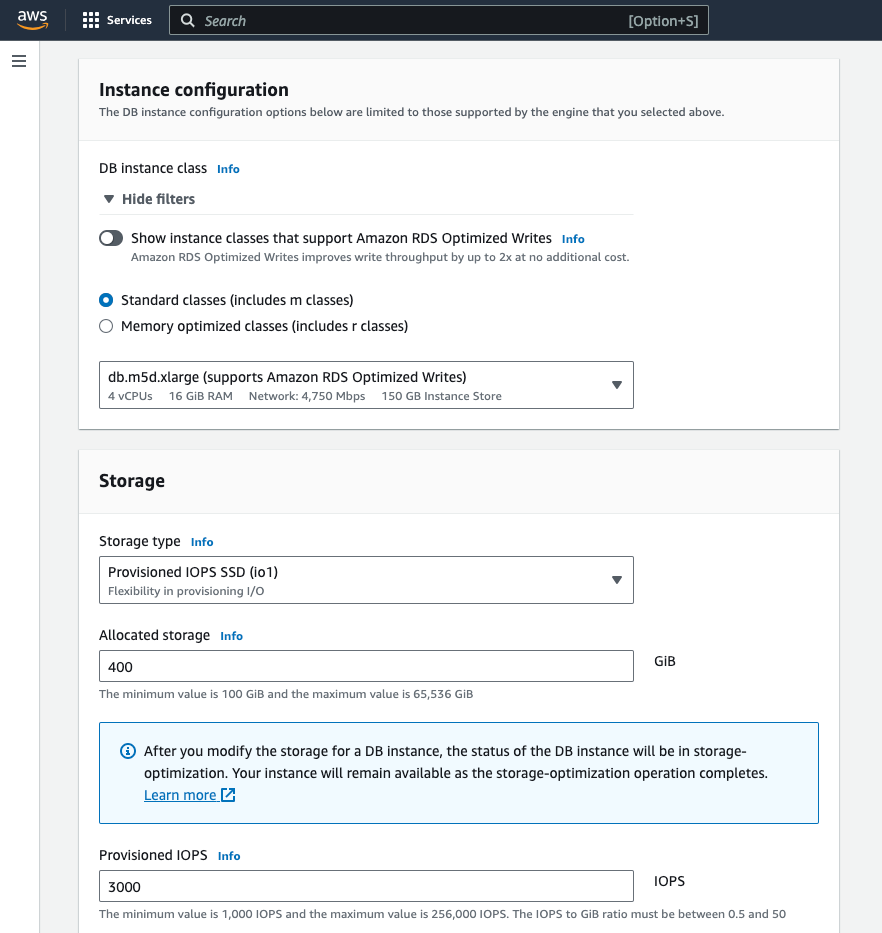Collapse filters via Hide filters chevron

coord(109,199)
